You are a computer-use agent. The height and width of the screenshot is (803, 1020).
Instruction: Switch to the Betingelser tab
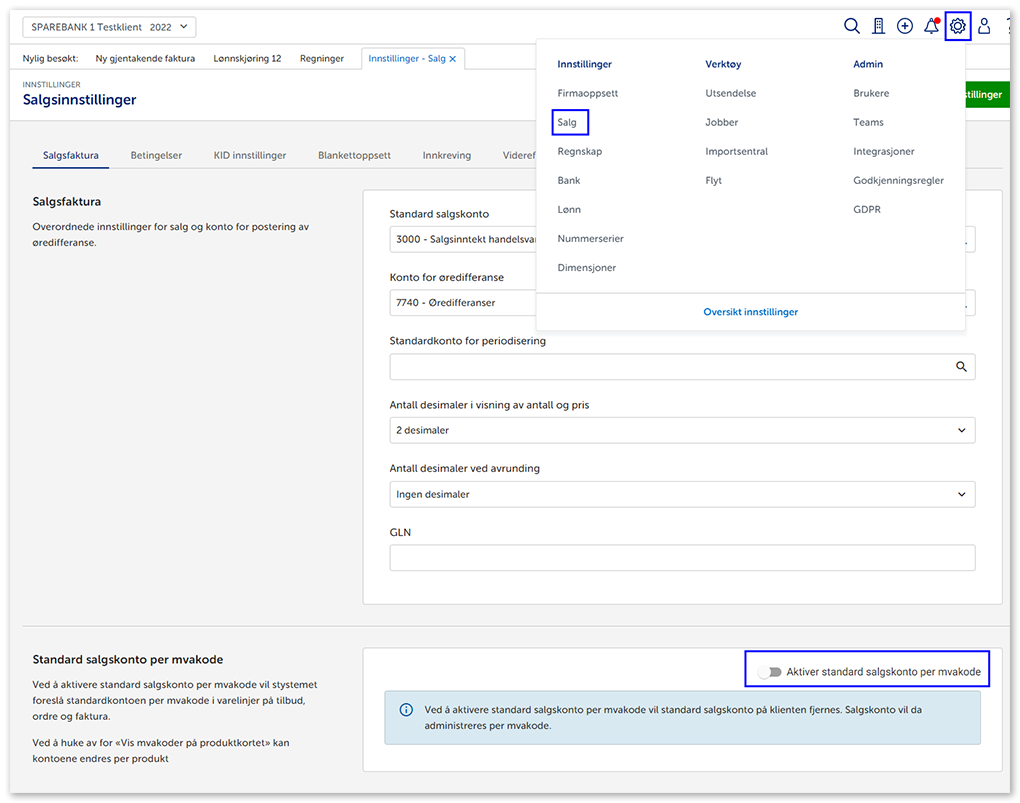(x=156, y=155)
